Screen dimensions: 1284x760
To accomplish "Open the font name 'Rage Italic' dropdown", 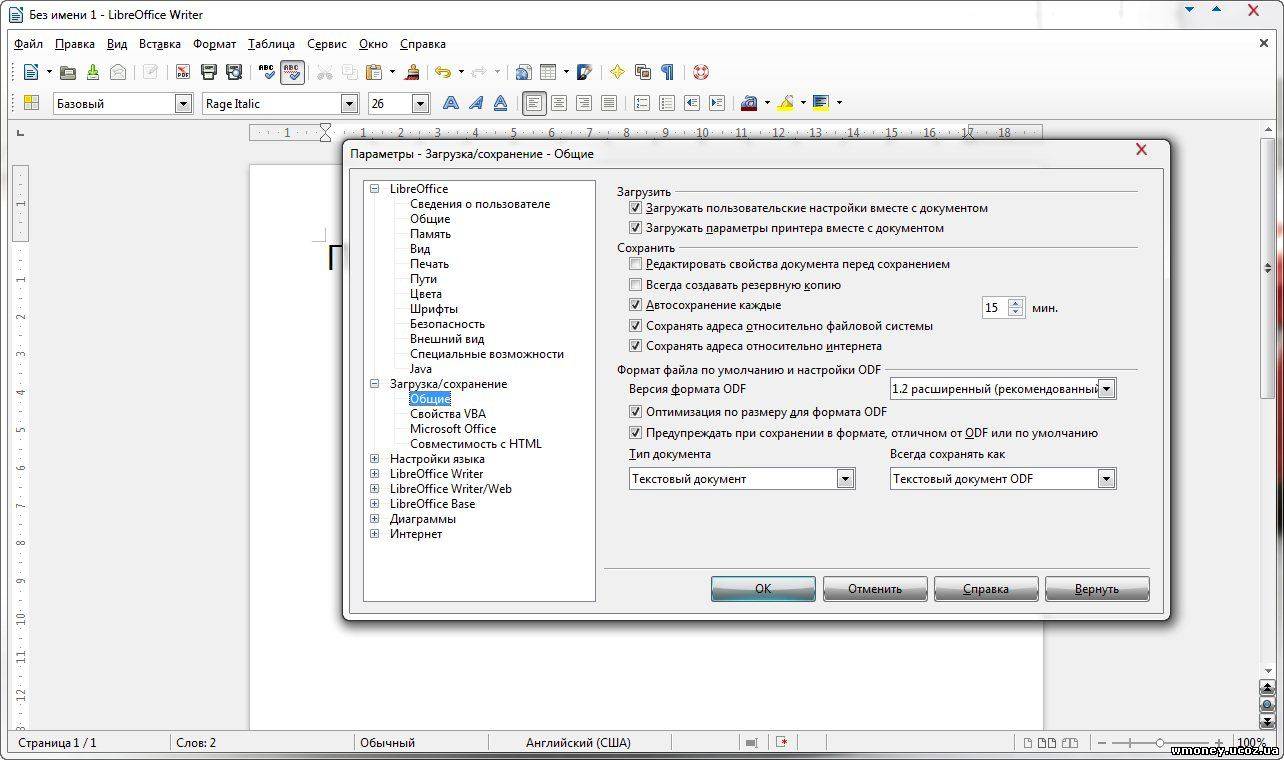I will [x=349, y=103].
